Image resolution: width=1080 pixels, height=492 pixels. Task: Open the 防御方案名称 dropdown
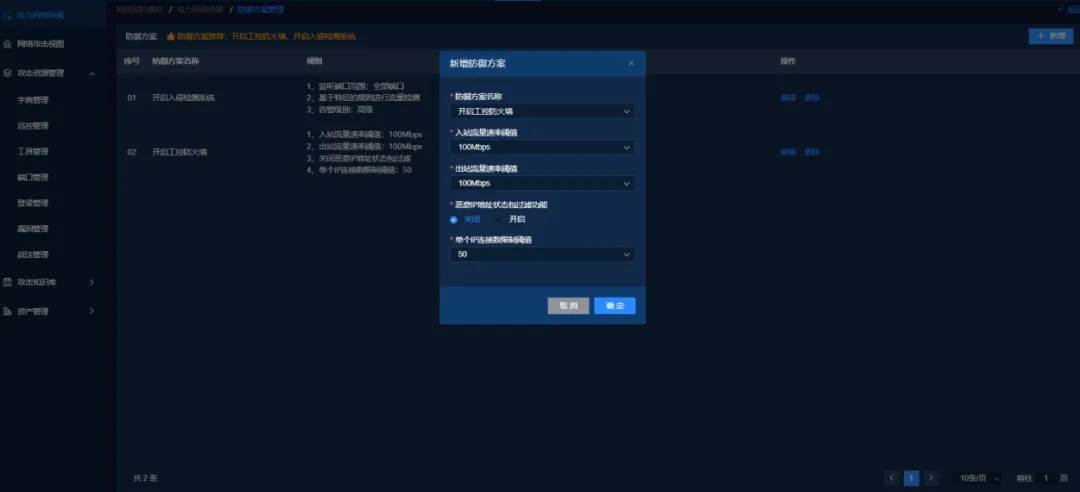coord(542,111)
